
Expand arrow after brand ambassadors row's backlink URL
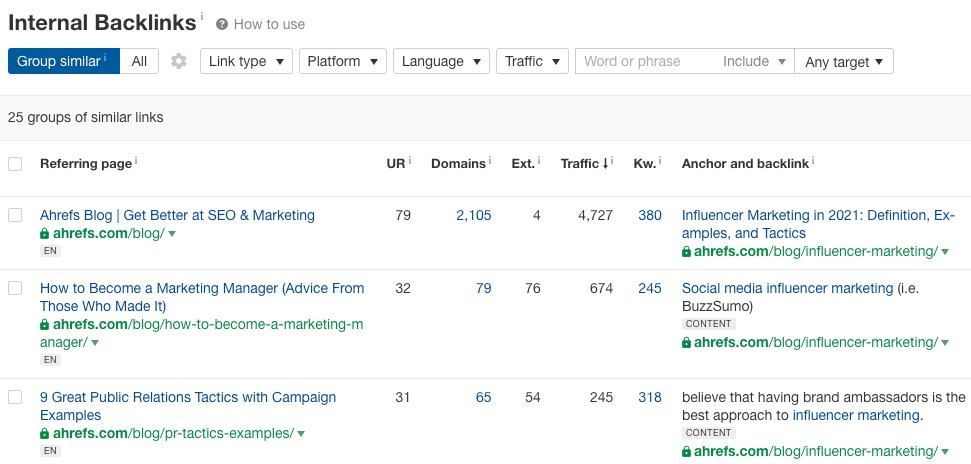(x=945, y=452)
